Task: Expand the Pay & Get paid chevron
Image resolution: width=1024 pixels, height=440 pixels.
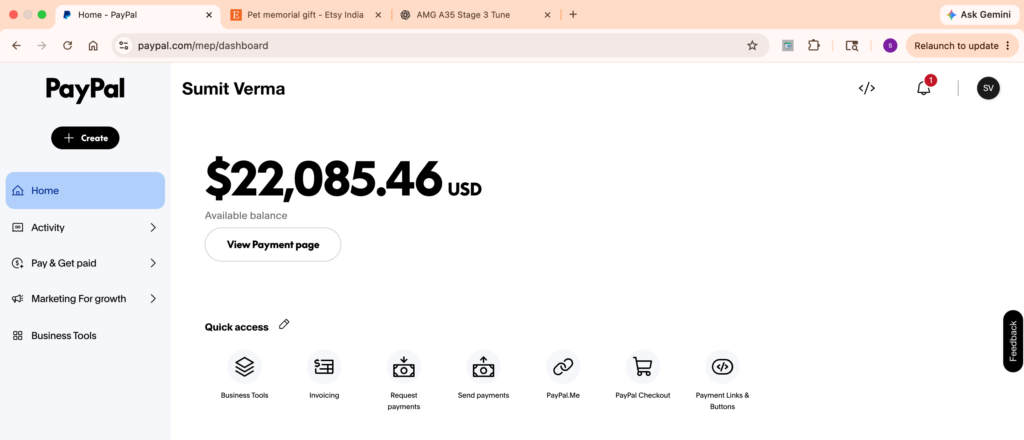Action: pos(153,263)
